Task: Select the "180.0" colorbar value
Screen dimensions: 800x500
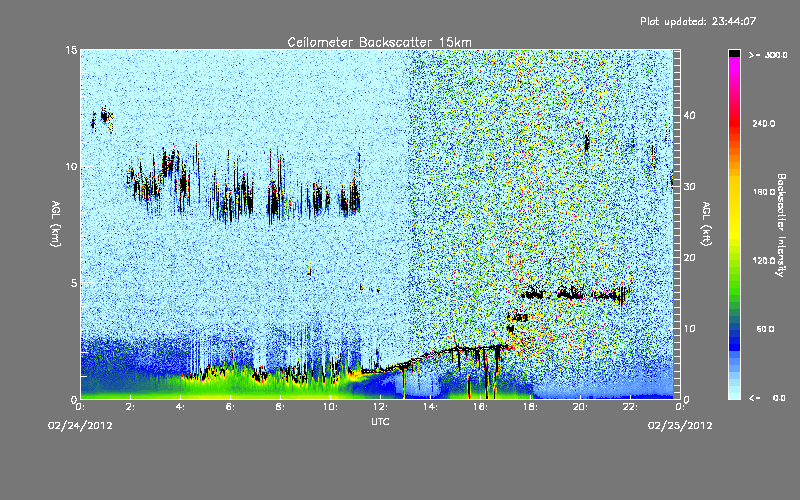Action: coord(764,192)
